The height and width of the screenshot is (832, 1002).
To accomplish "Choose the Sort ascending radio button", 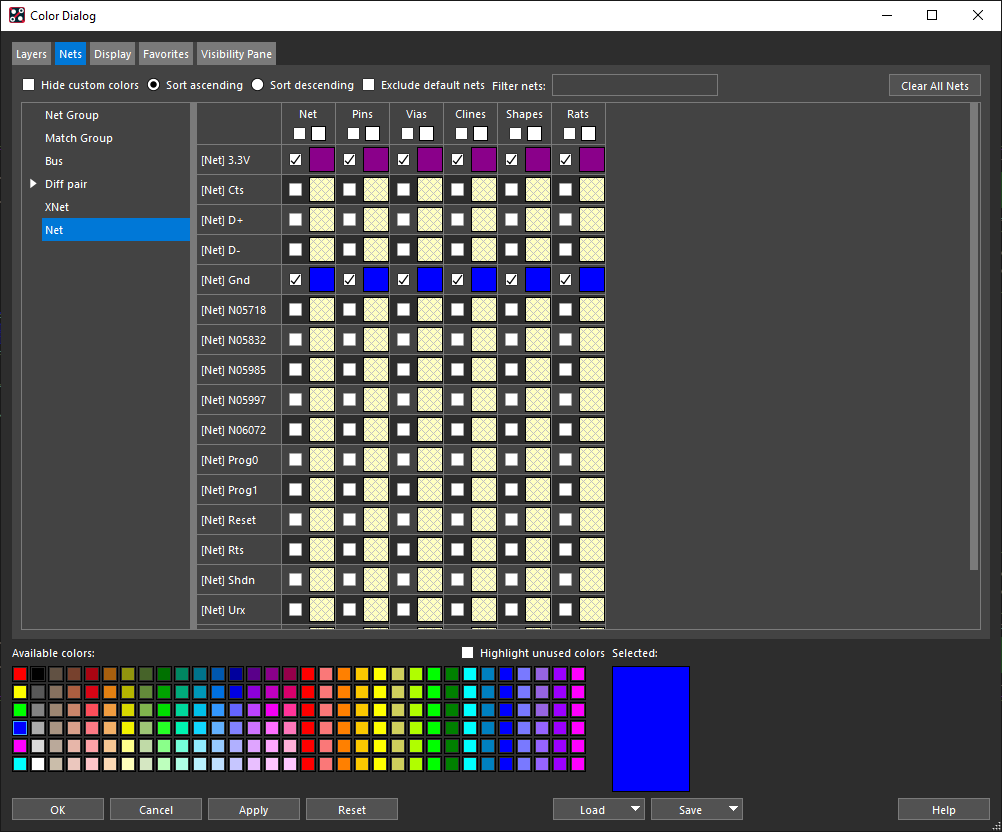I will pos(153,85).
